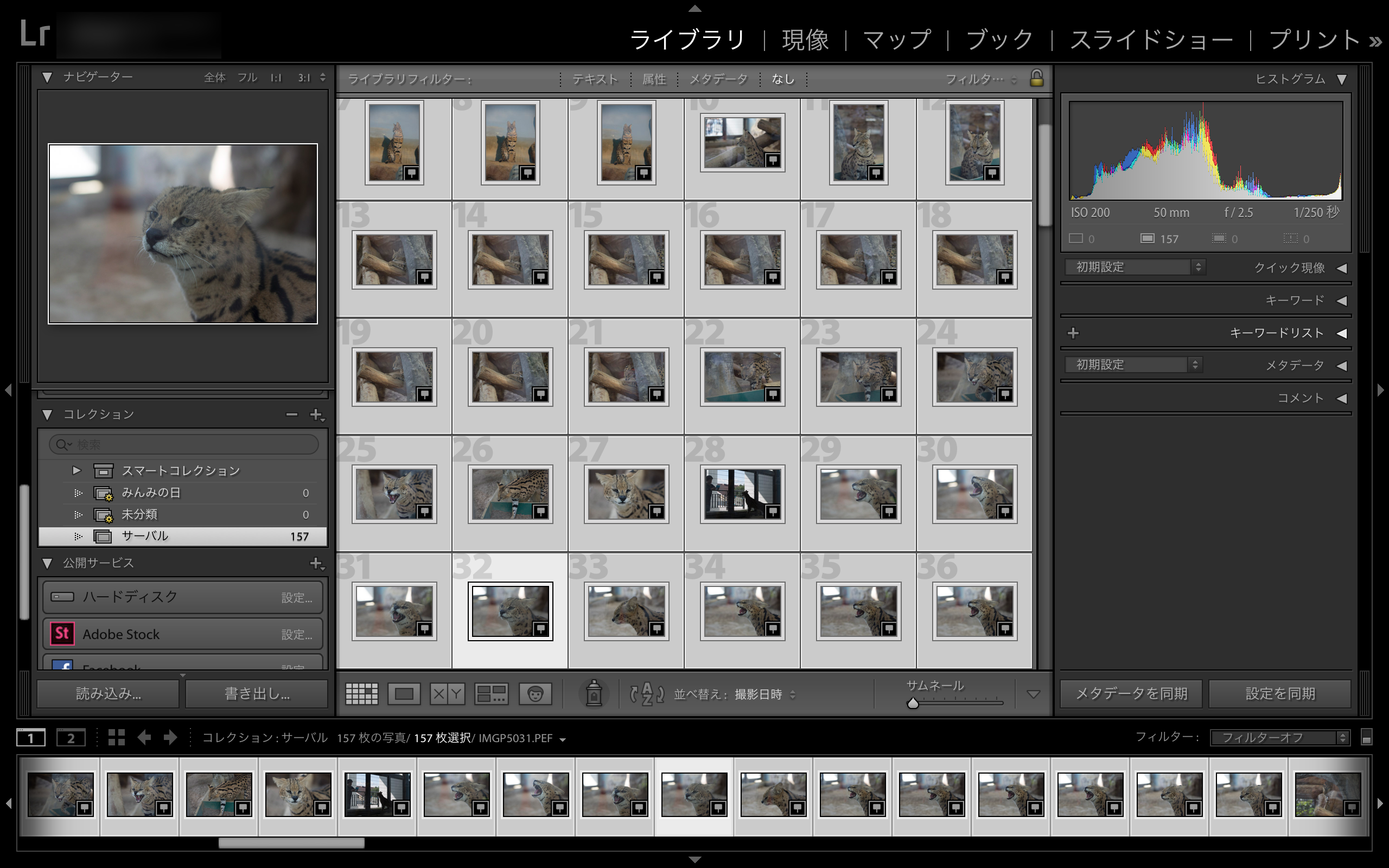Switch to ブック module
1389x868 pixels.
coord(999,40)
